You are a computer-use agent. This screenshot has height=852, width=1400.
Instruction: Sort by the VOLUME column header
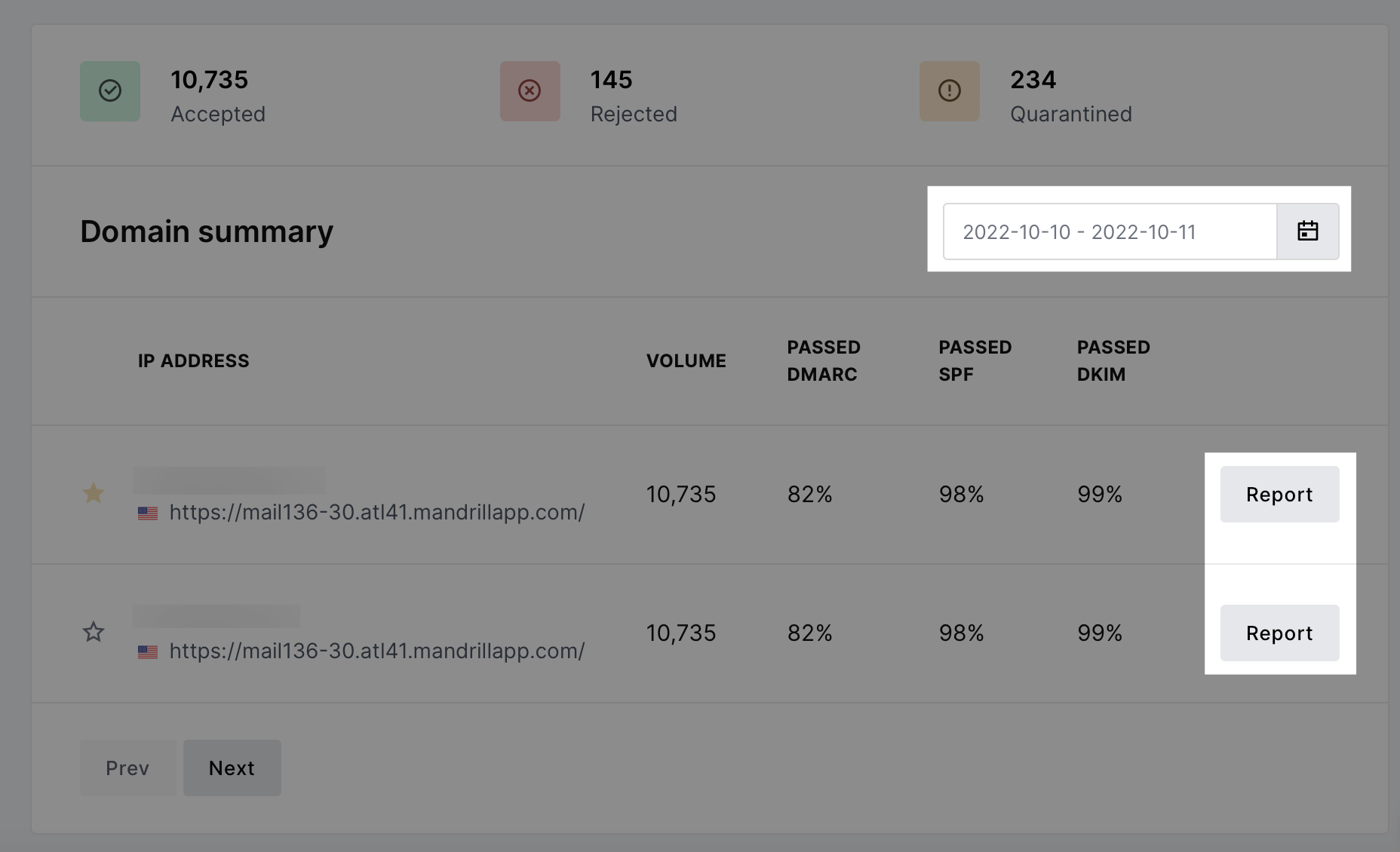click(x=686, y=361)
